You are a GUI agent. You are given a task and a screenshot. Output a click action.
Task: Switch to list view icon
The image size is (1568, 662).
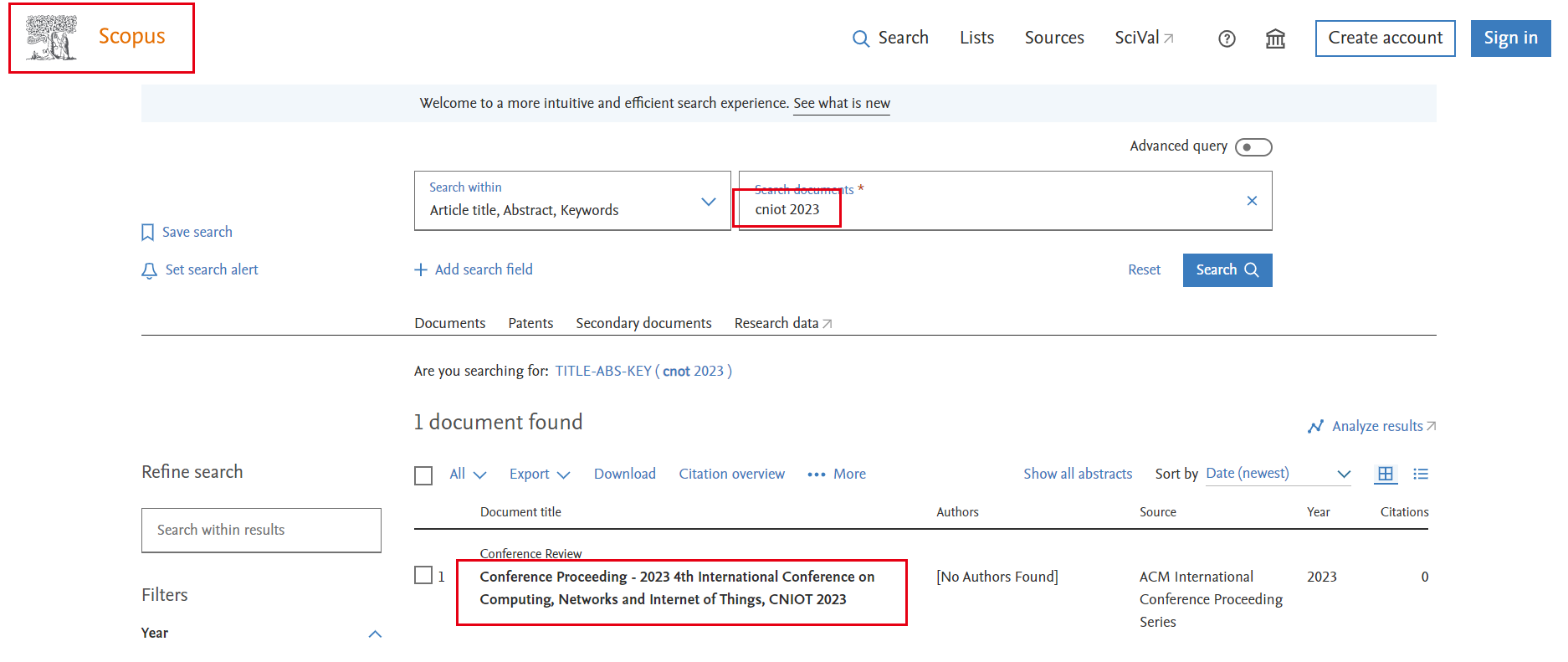[x=1421, y=474]
